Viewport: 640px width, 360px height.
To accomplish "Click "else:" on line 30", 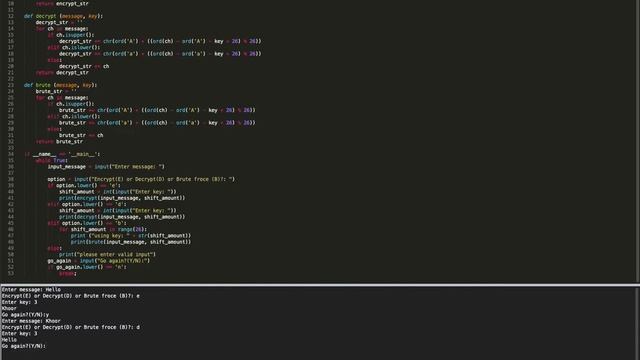I will 55,129.
